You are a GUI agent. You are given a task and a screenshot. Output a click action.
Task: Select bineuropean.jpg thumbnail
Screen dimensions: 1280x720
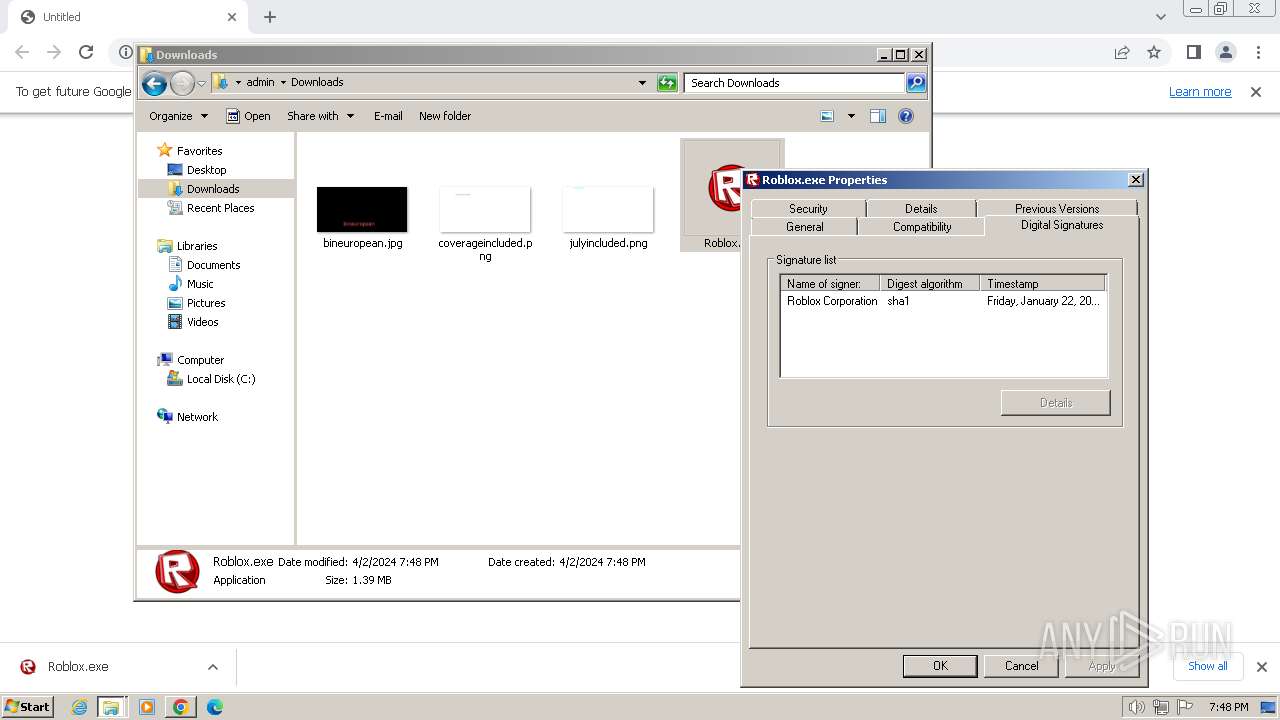362,209
